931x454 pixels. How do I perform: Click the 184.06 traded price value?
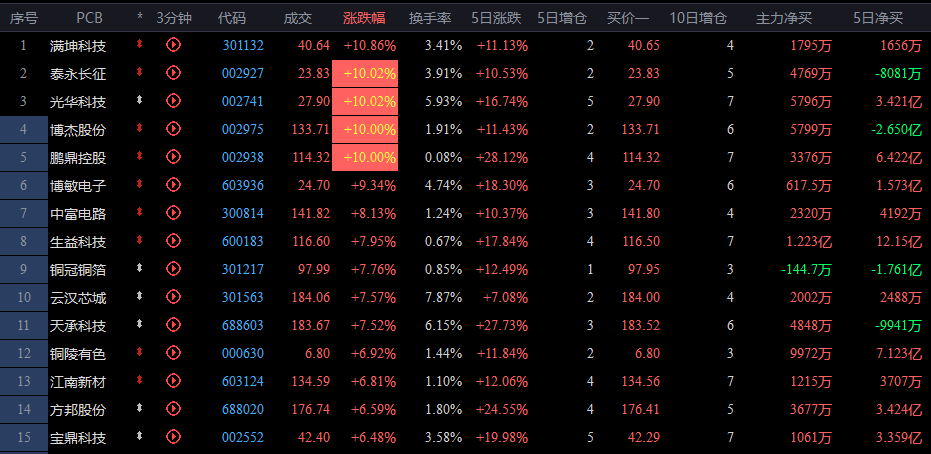(x=311, y=297)
